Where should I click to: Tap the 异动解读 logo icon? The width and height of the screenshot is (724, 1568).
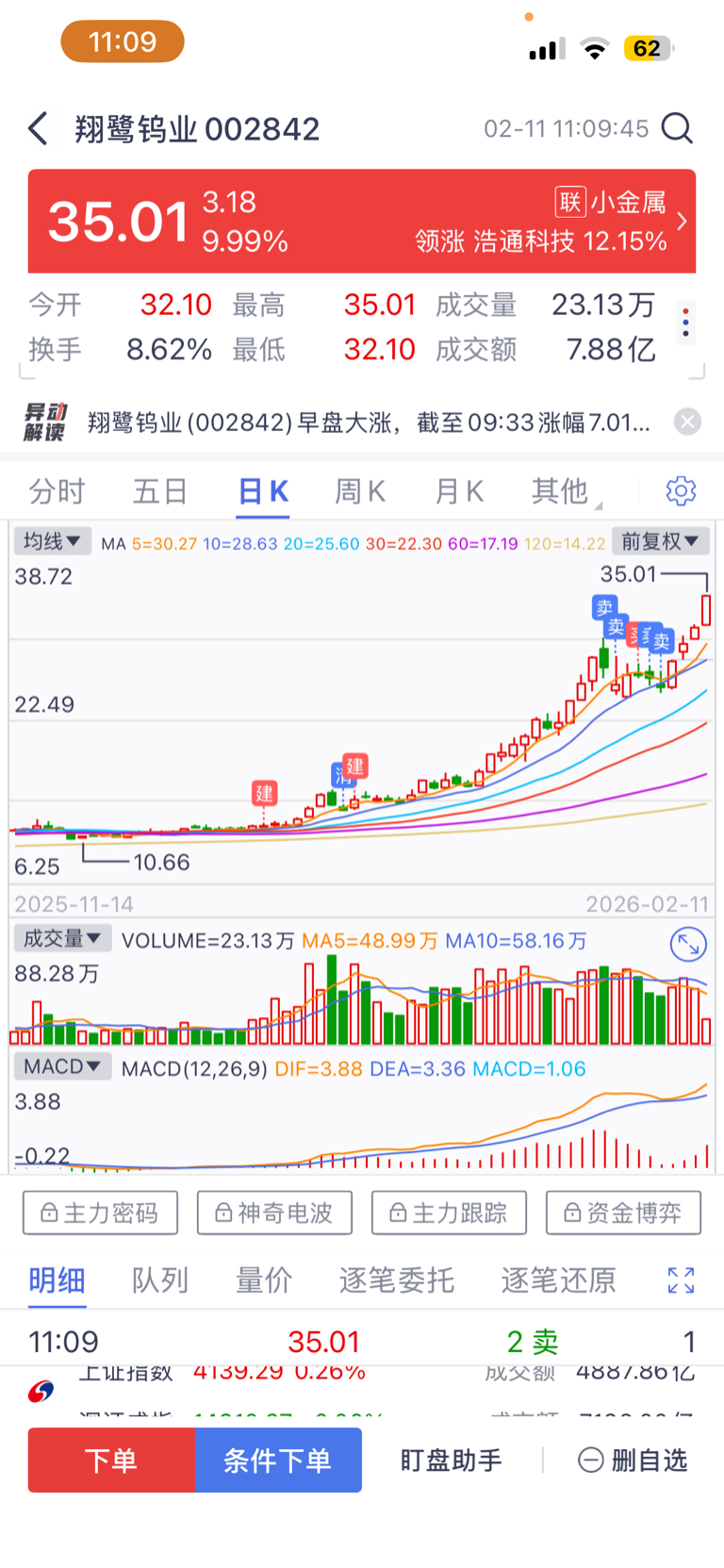45,421
